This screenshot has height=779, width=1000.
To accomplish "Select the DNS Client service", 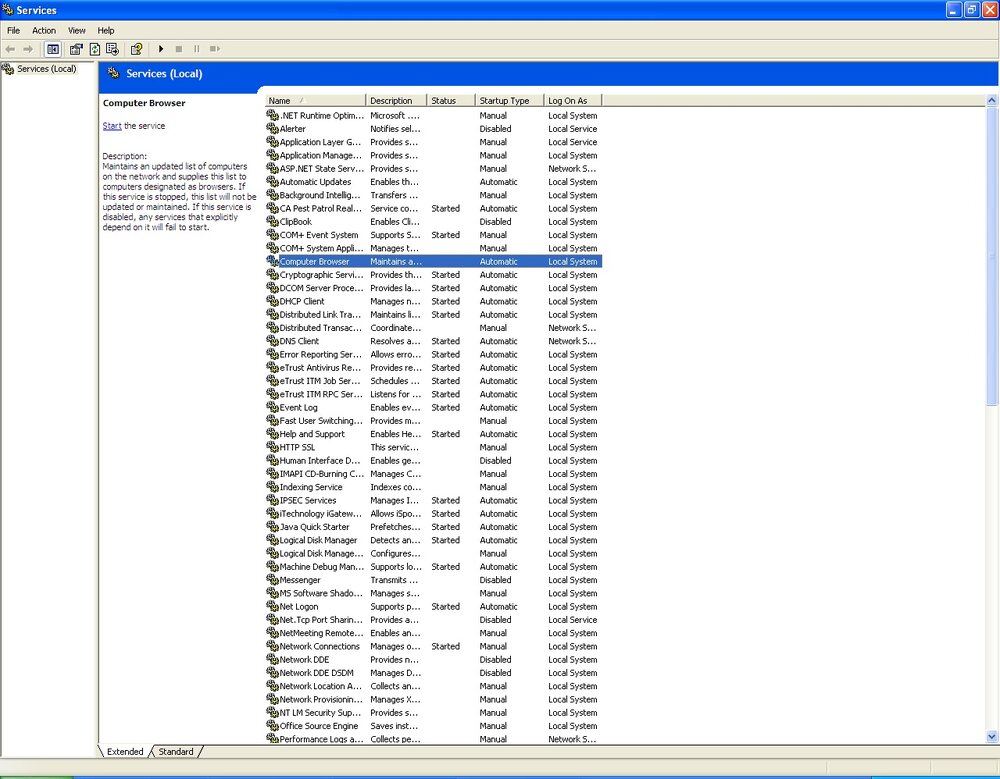I will click(434, 341).
